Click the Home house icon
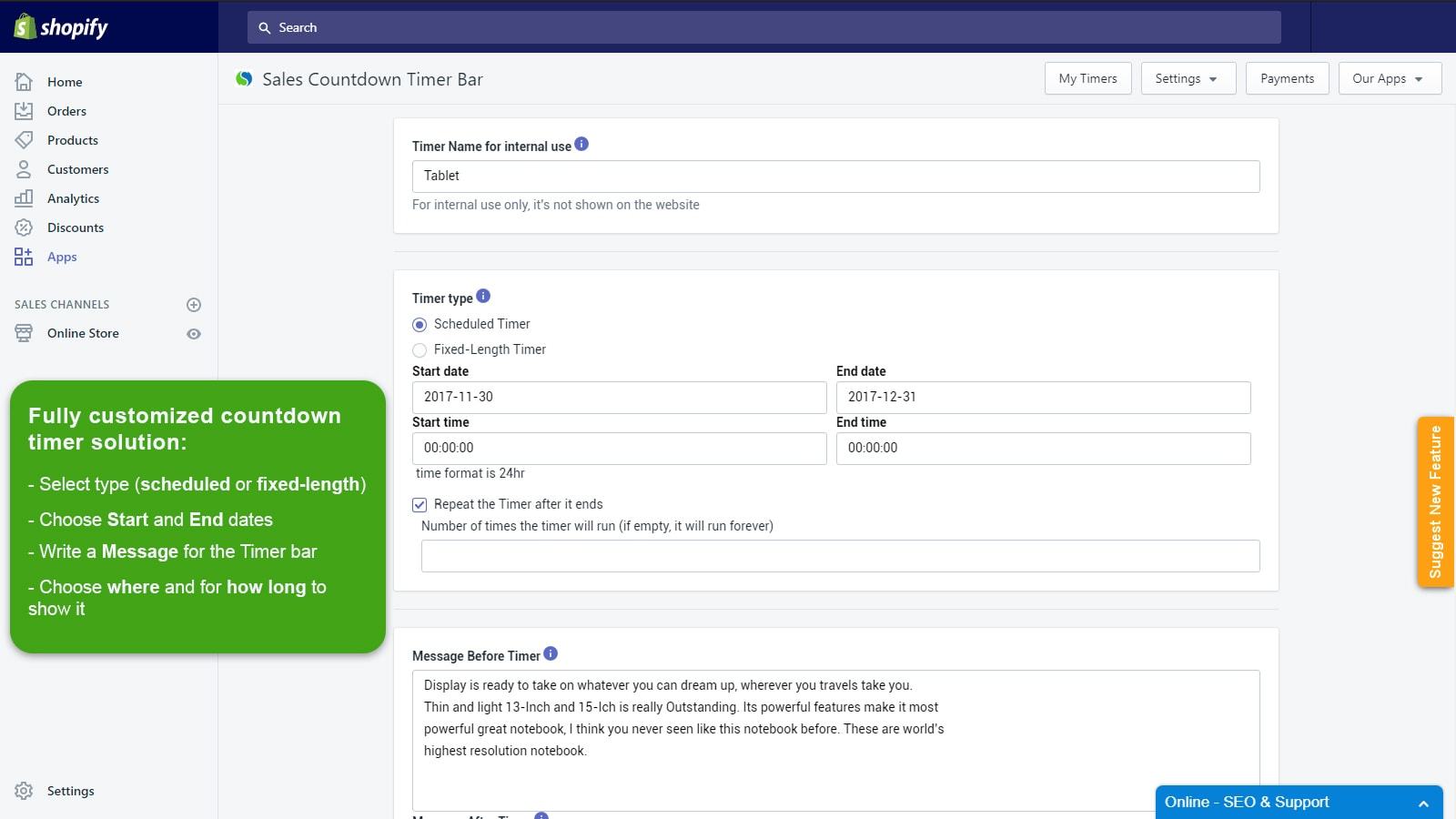 point(24,82)
